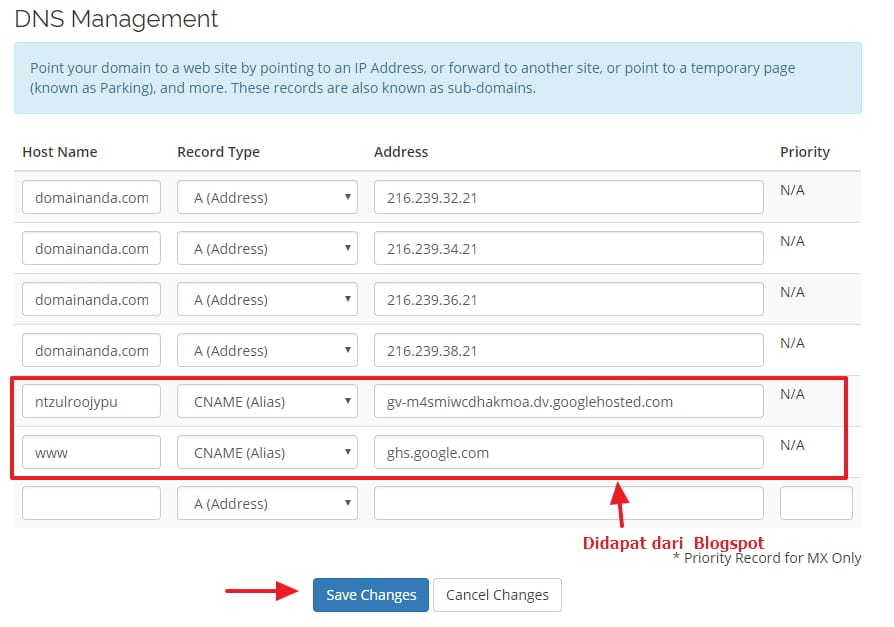This screenshot has height=627, width=894.
Task: Expand CNAME dropdown in ntzulroojypu row
Action: (x=267, y=402)
